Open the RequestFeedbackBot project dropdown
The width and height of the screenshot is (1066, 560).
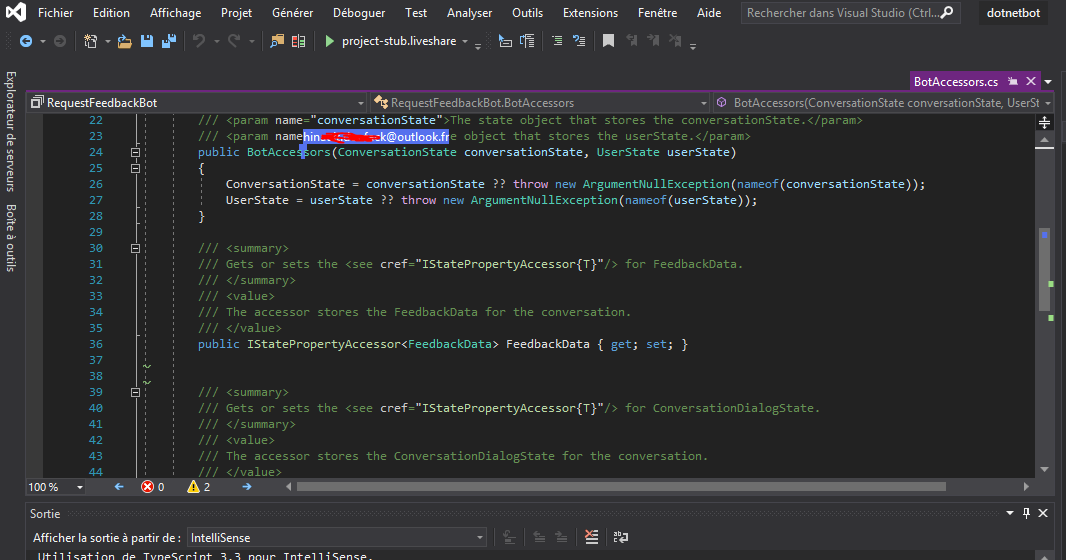pos(361,103)
